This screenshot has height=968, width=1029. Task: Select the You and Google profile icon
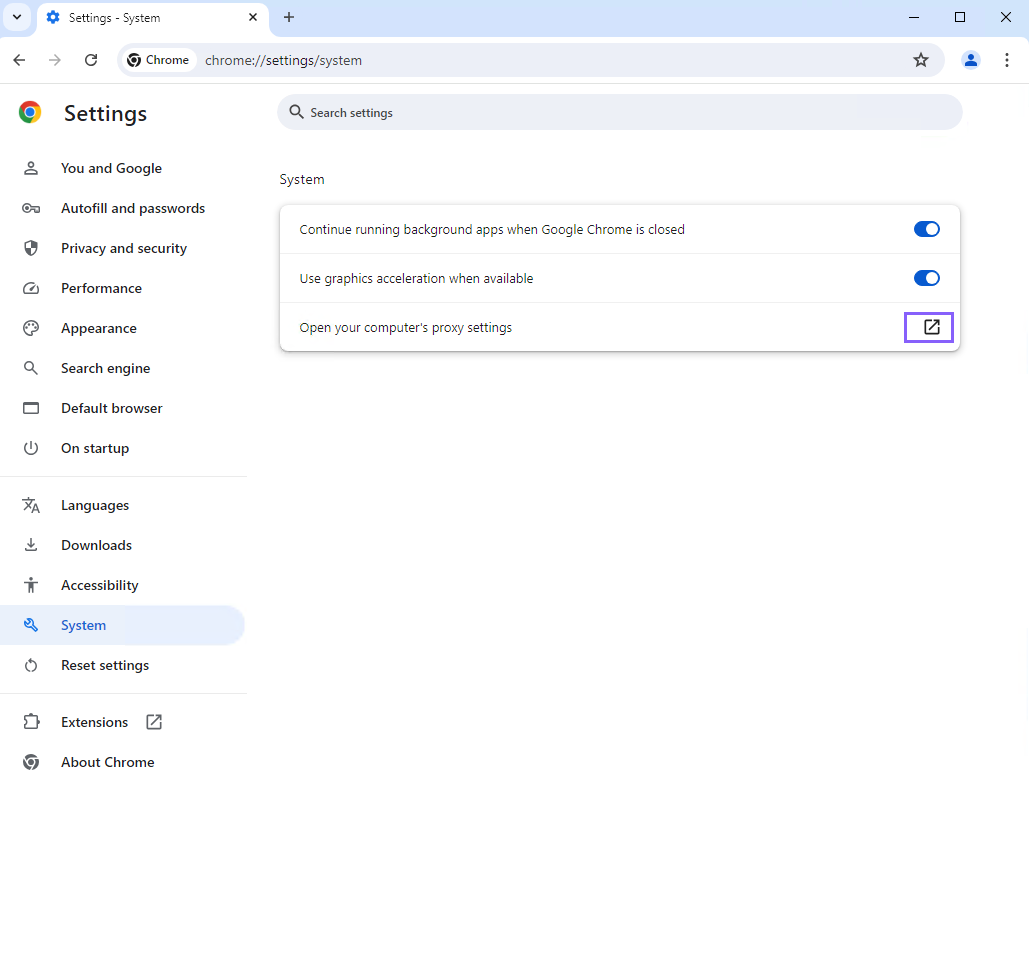(x=31, y=168)
